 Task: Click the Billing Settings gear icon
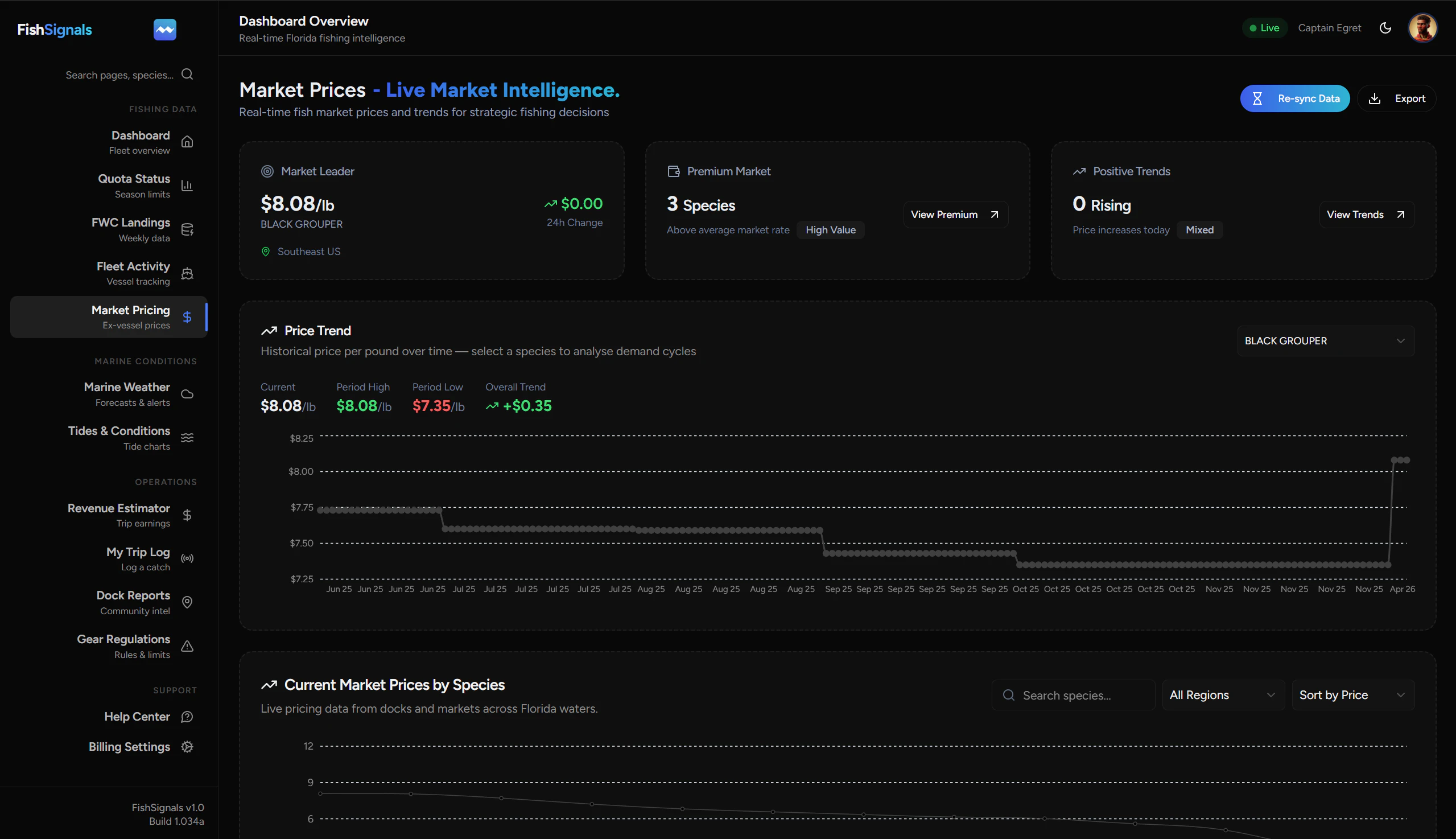[187, 747]
